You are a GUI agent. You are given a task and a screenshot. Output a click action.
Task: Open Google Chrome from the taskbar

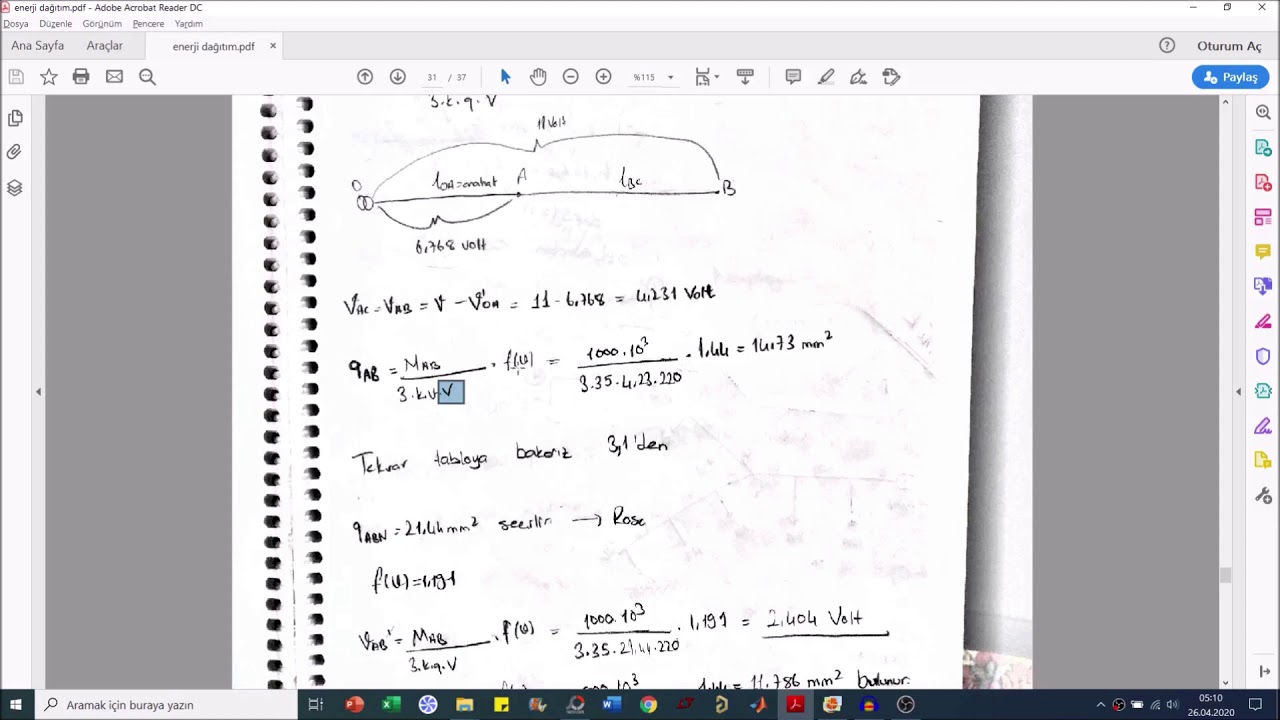[648, 705]
